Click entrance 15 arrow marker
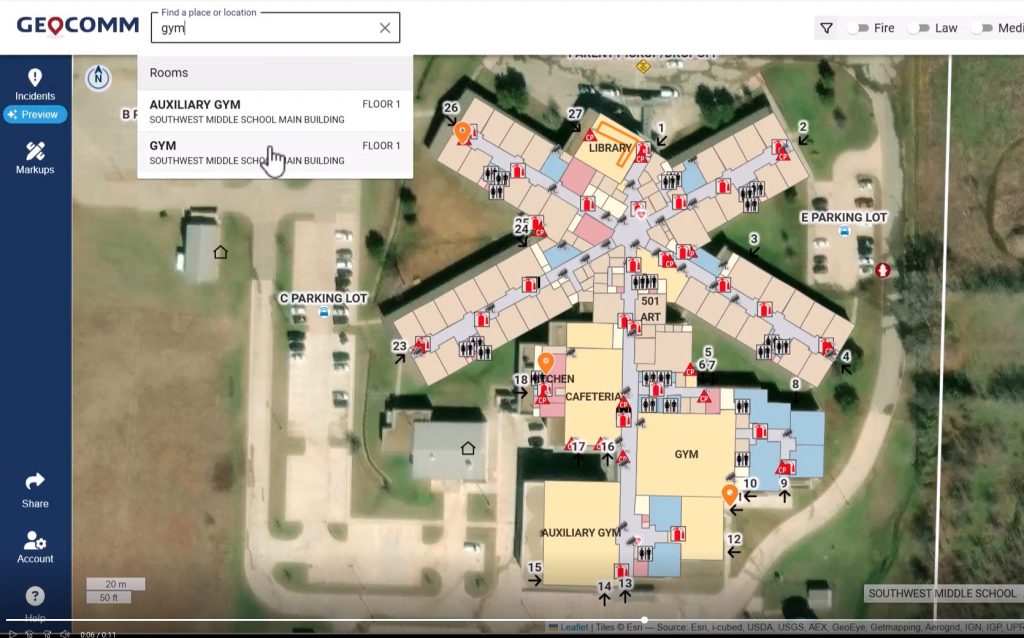Image resolution: width=1024 pixels, height=638 pixels. click(535, 580)
